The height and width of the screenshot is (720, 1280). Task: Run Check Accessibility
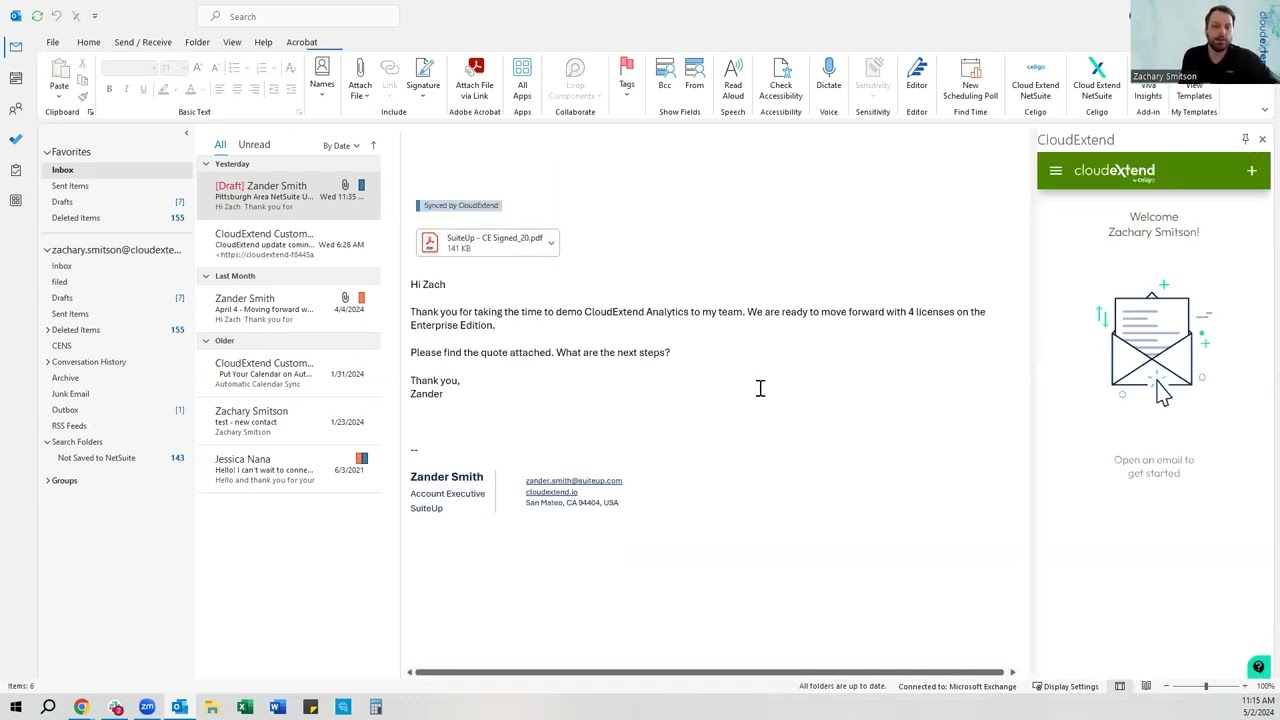[781, 79]
